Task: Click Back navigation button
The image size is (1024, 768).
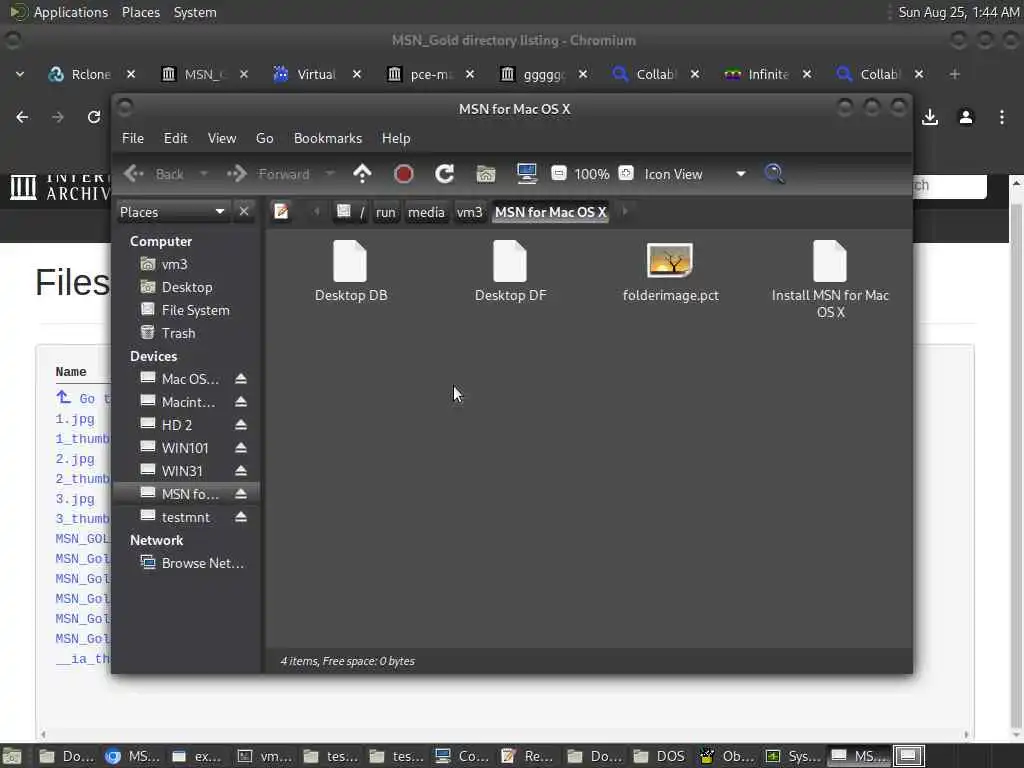Action: (x=155, y=174)
